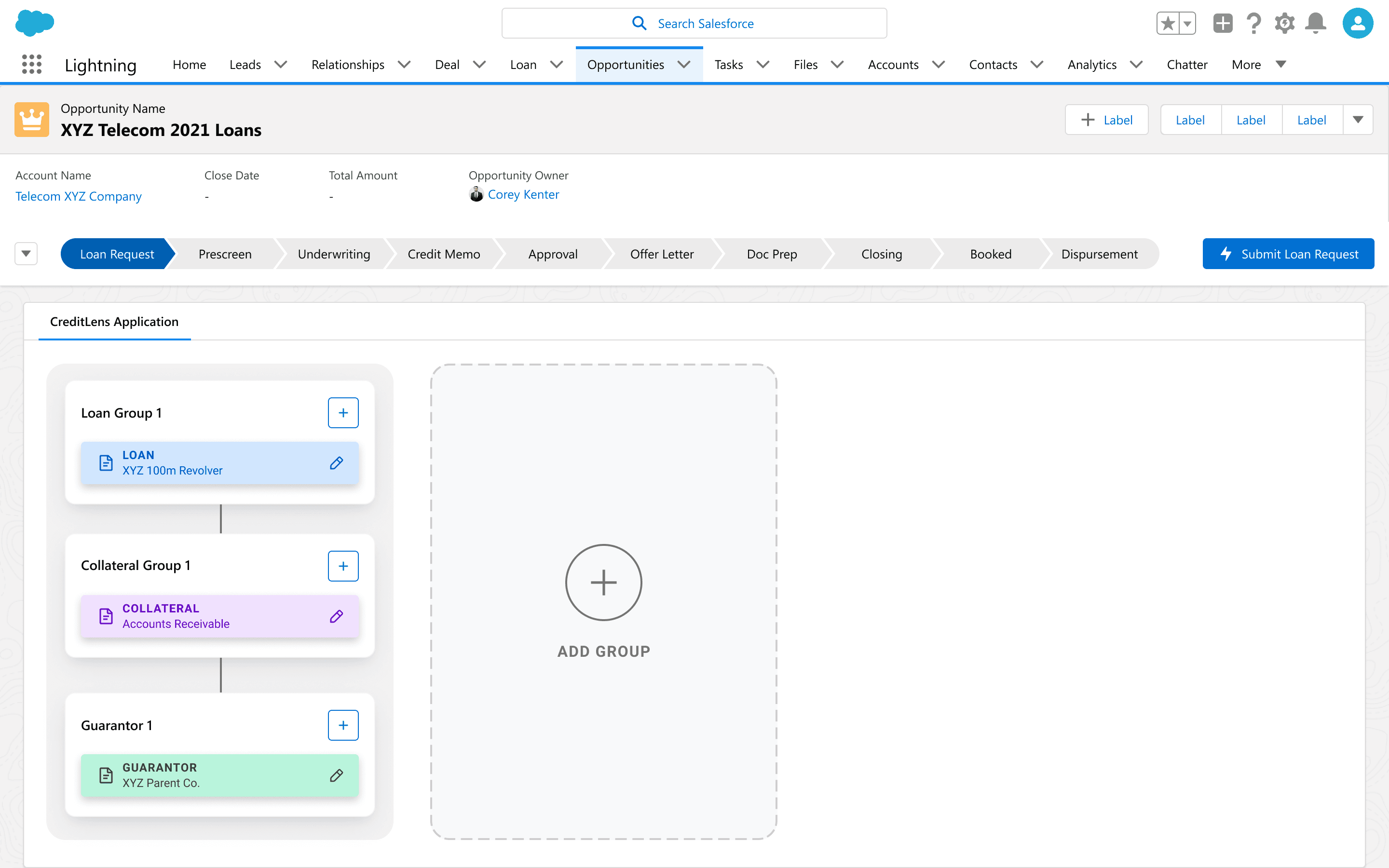The image size is (1389, 868).
Task: Edit the XYZ 100m Revolver loan
Action: (x=337, y=463)
